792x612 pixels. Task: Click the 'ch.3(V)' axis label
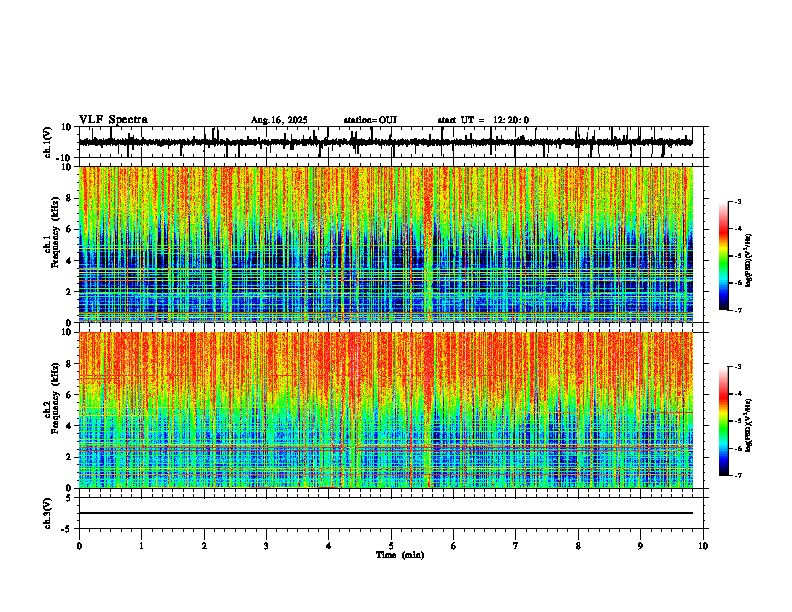[x=47, y=513]
